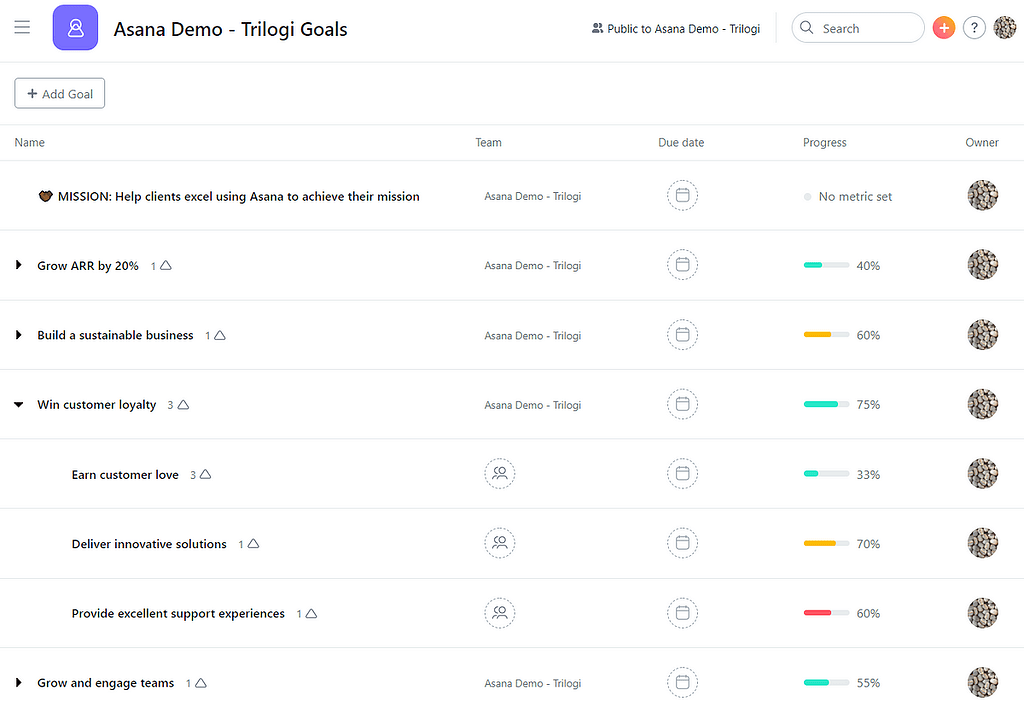
Task: Click sub-goal triangle icon beside Earn customer love
Action: coord(205,474)
